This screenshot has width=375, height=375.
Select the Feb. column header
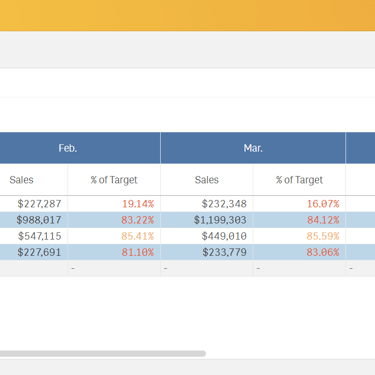click(x=80, y=148)
